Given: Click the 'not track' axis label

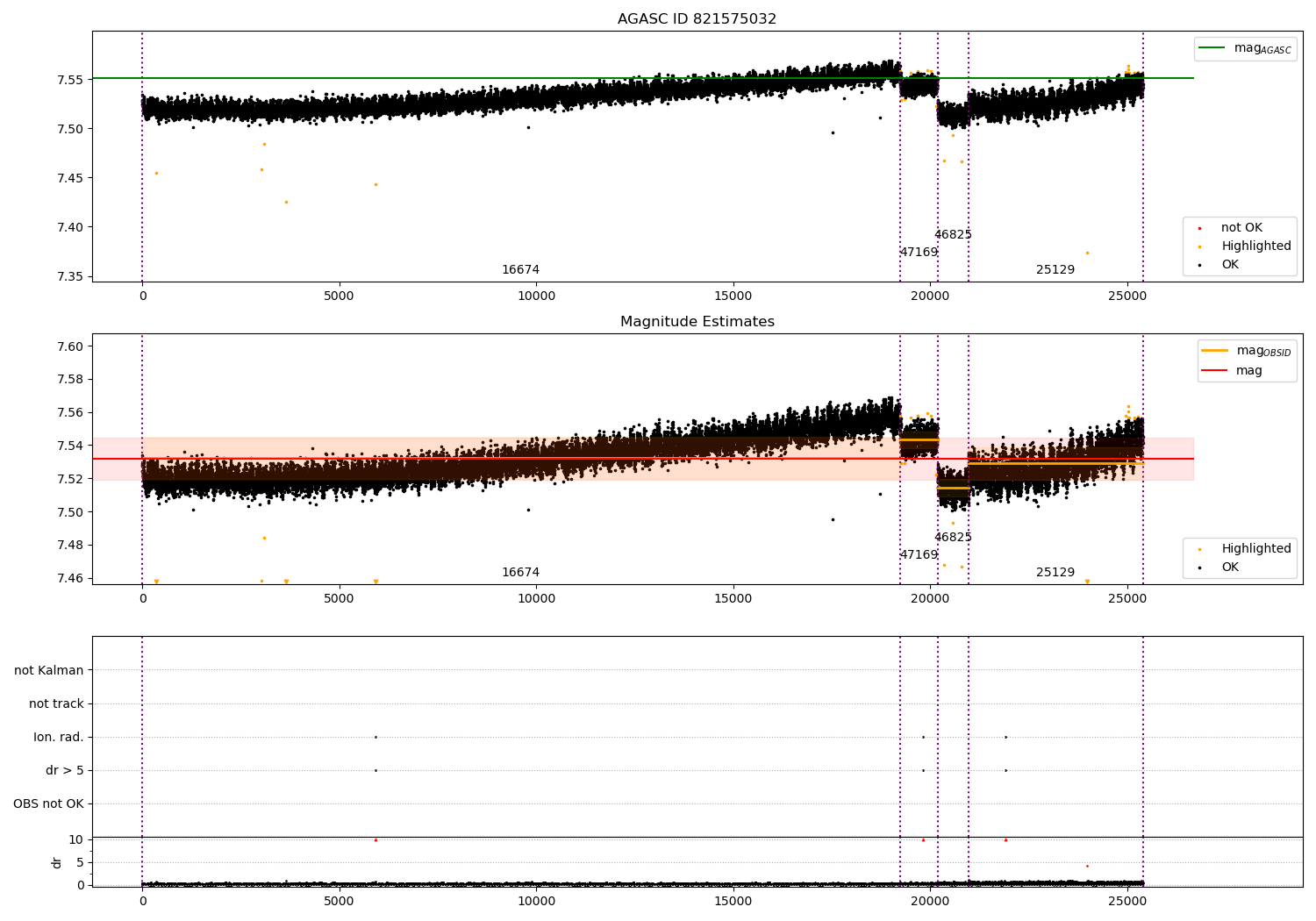Looking at the screenshot, I should tap(56, 703).
